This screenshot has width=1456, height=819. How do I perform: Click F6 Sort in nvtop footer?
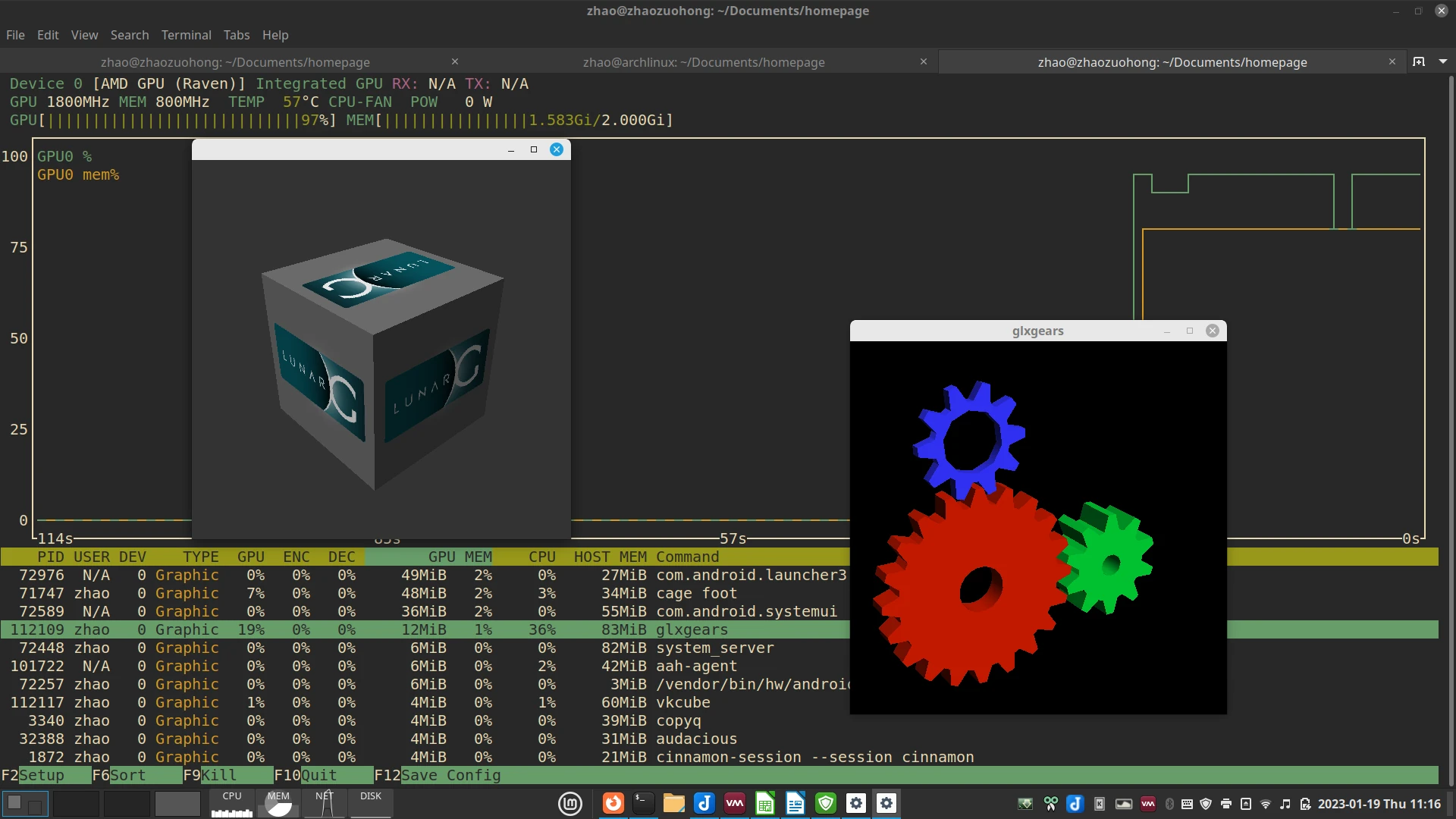pyautogui.click(x=136, y=775)
